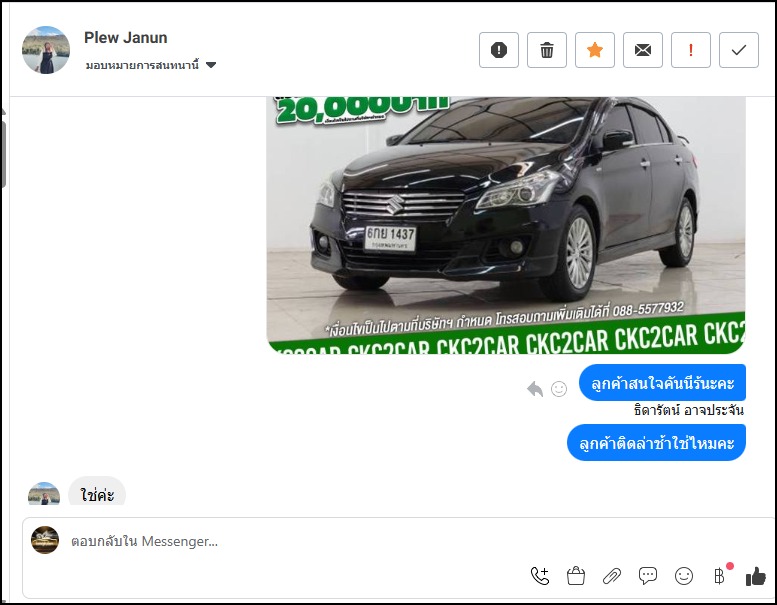
Task: Attach a file with the paperclip icon
Action: pos(612,576)
